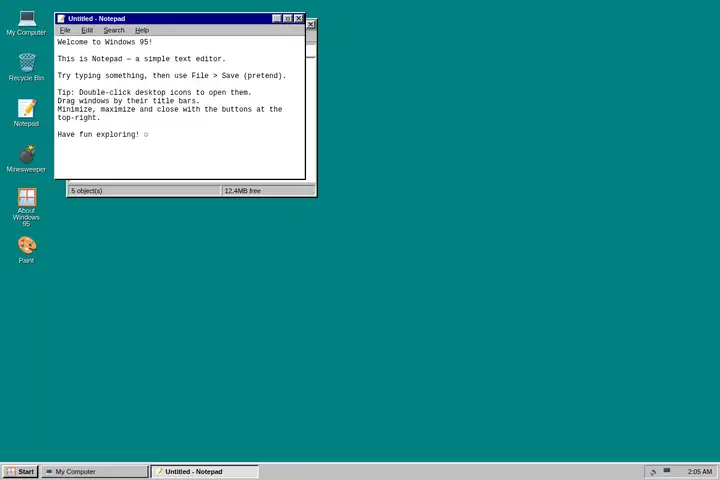Open the Search menu in Notepad

(x=114, y=30)
